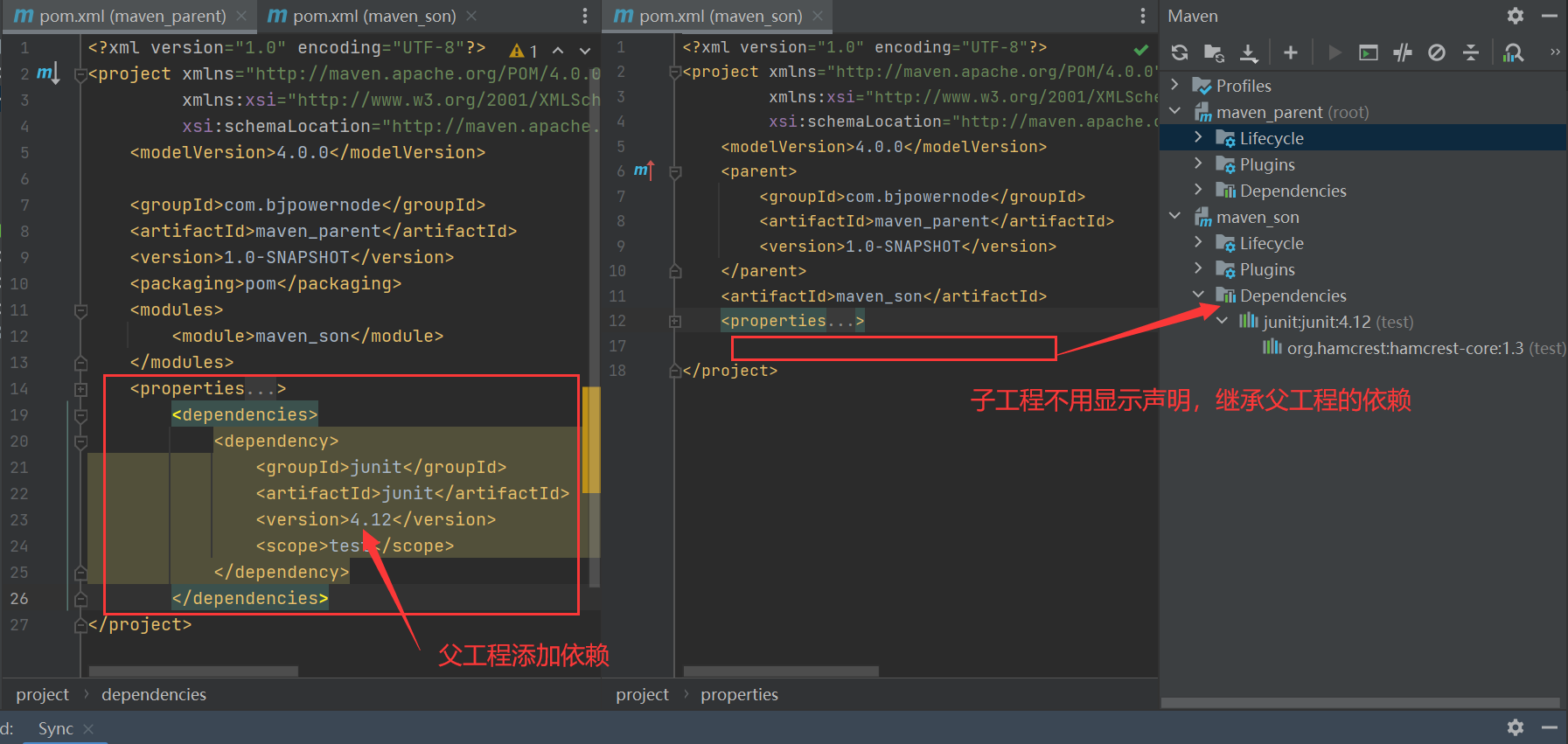Click '<packaging>pom</packaging>' line
The height and width of the screenshot is (744, 1568).
(266, 283)
